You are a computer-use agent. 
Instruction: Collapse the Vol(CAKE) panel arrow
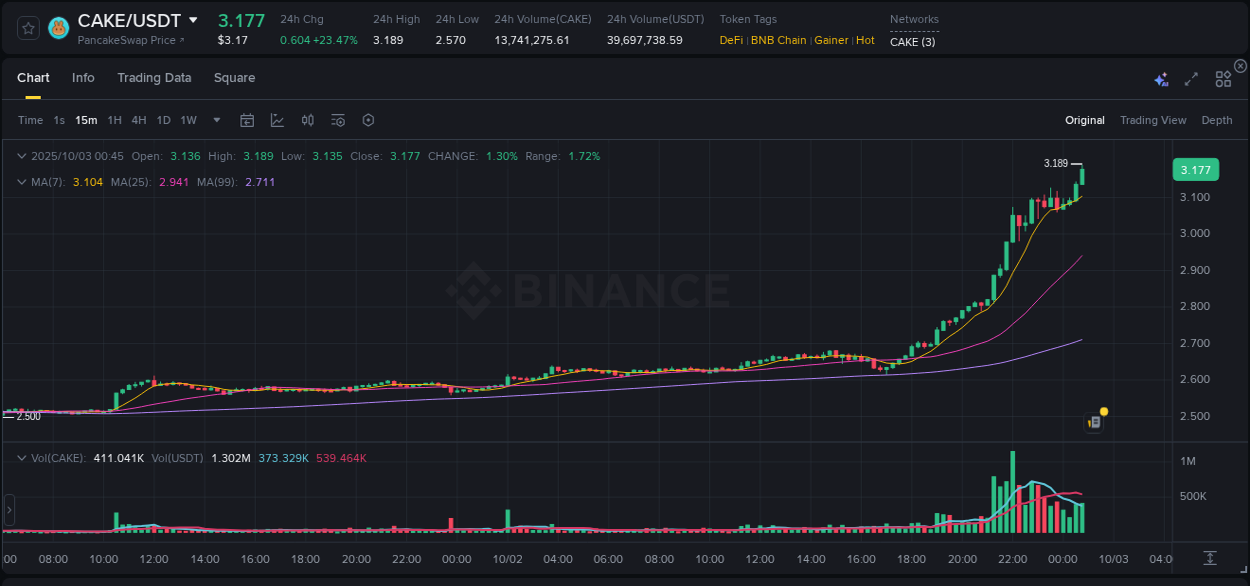pyautogui.click(x=21, y=457)
